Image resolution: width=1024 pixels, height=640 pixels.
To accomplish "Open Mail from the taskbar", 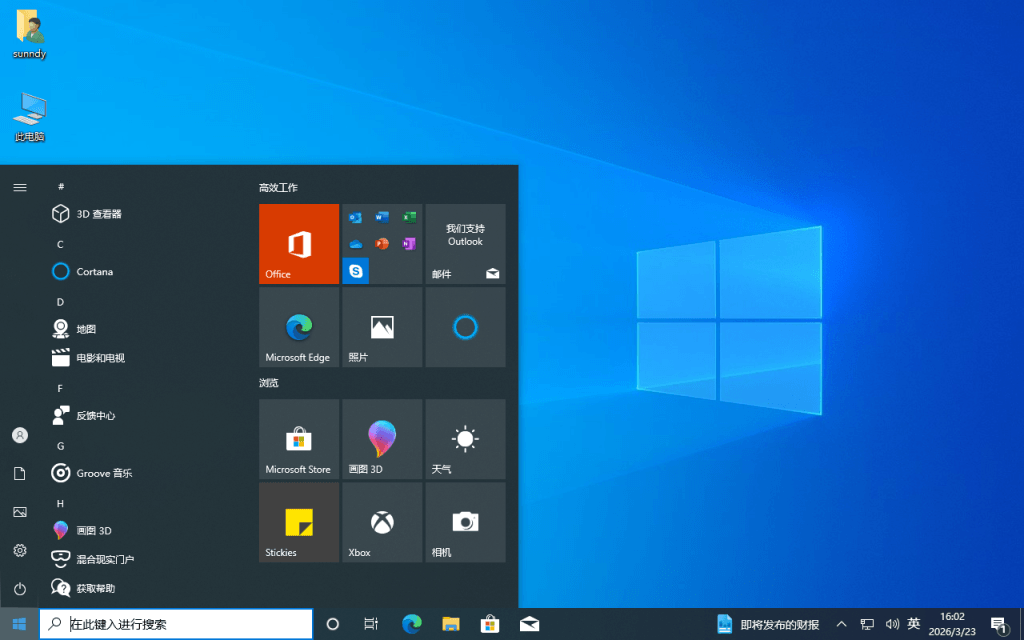I will 529,624.
